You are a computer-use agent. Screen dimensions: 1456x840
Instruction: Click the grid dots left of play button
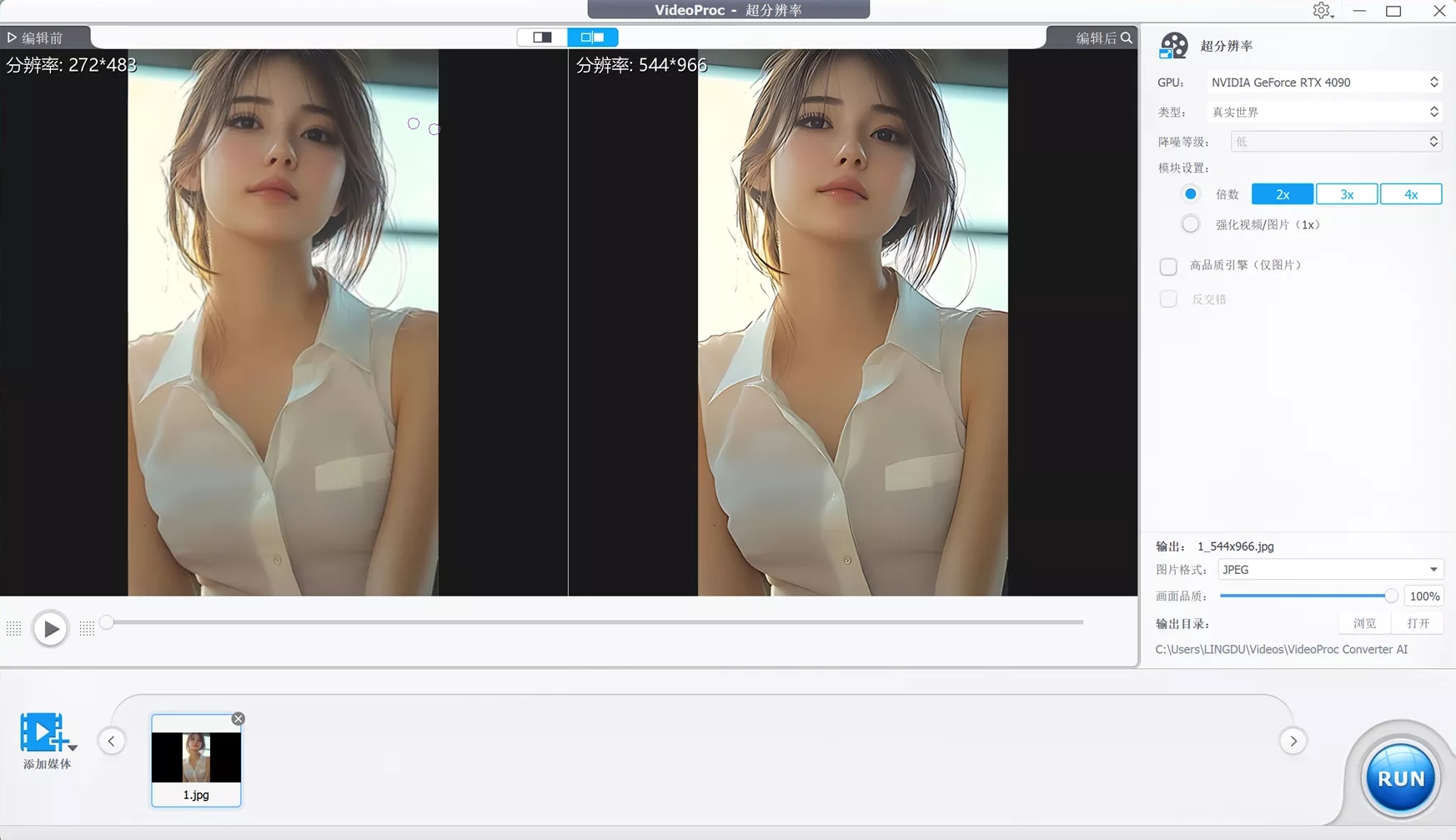13,628
